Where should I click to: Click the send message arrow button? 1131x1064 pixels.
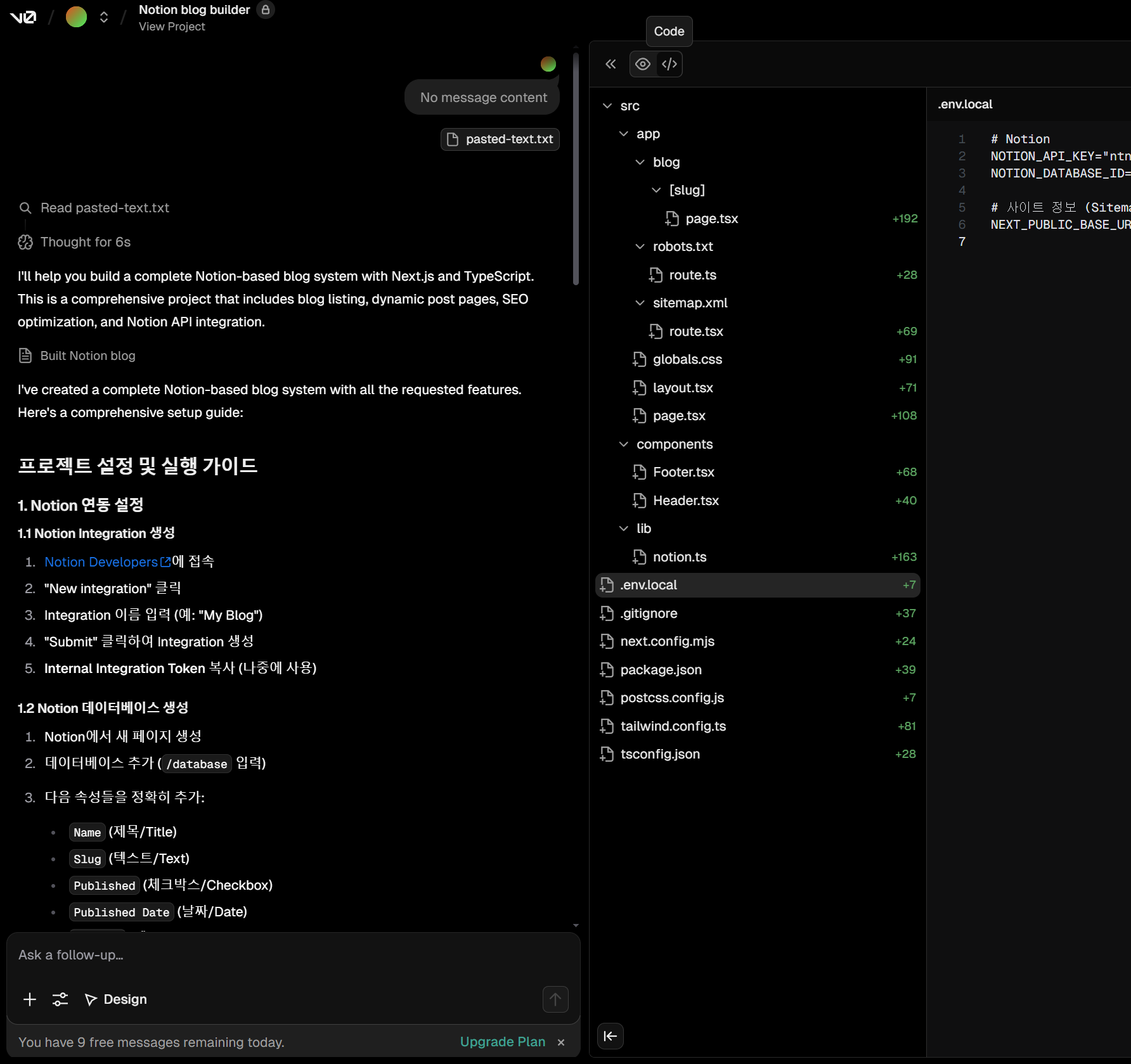pyautogui.click(x=555, y=999)
